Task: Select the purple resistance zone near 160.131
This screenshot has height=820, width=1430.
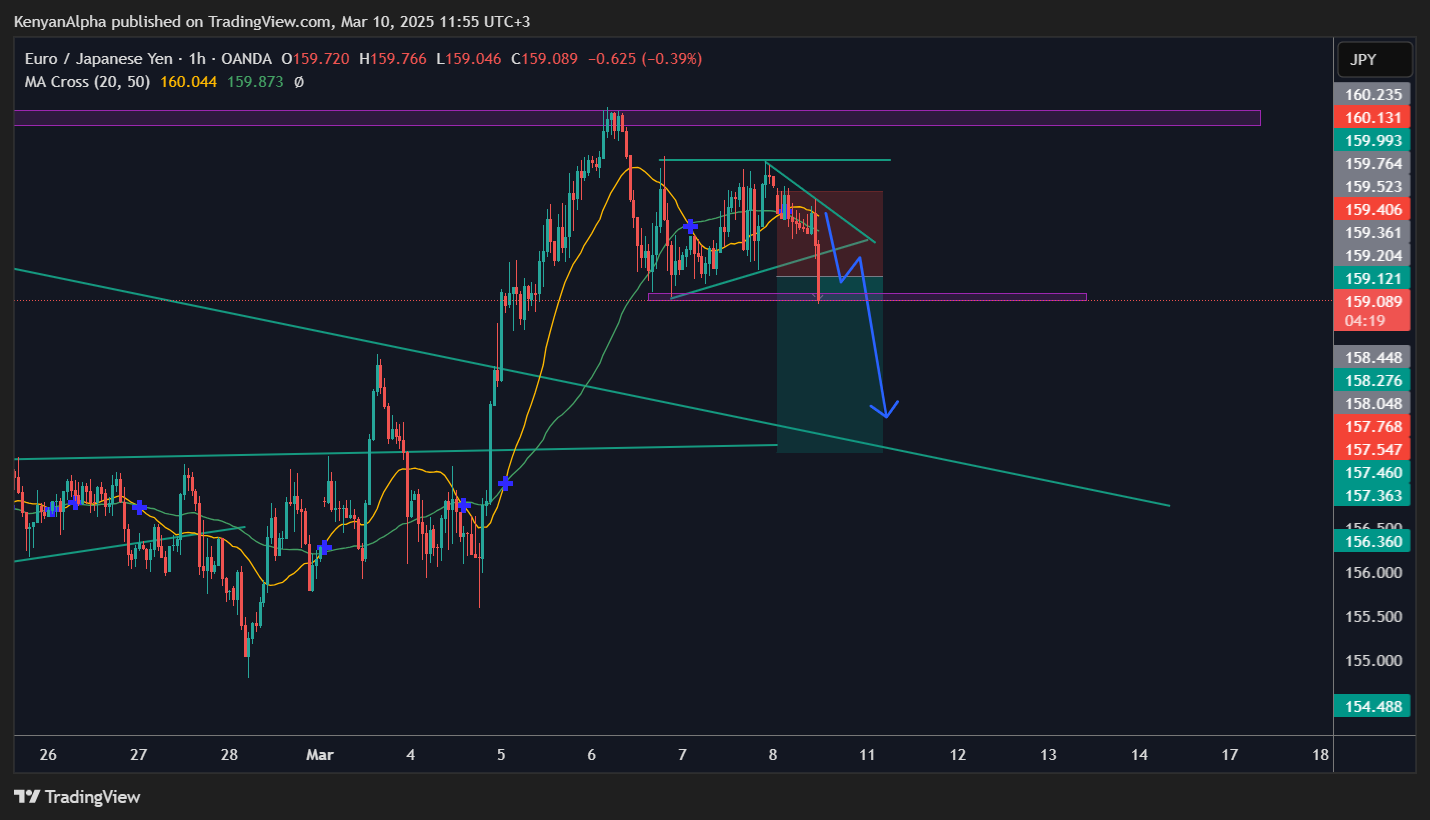Action: [637, 118]
